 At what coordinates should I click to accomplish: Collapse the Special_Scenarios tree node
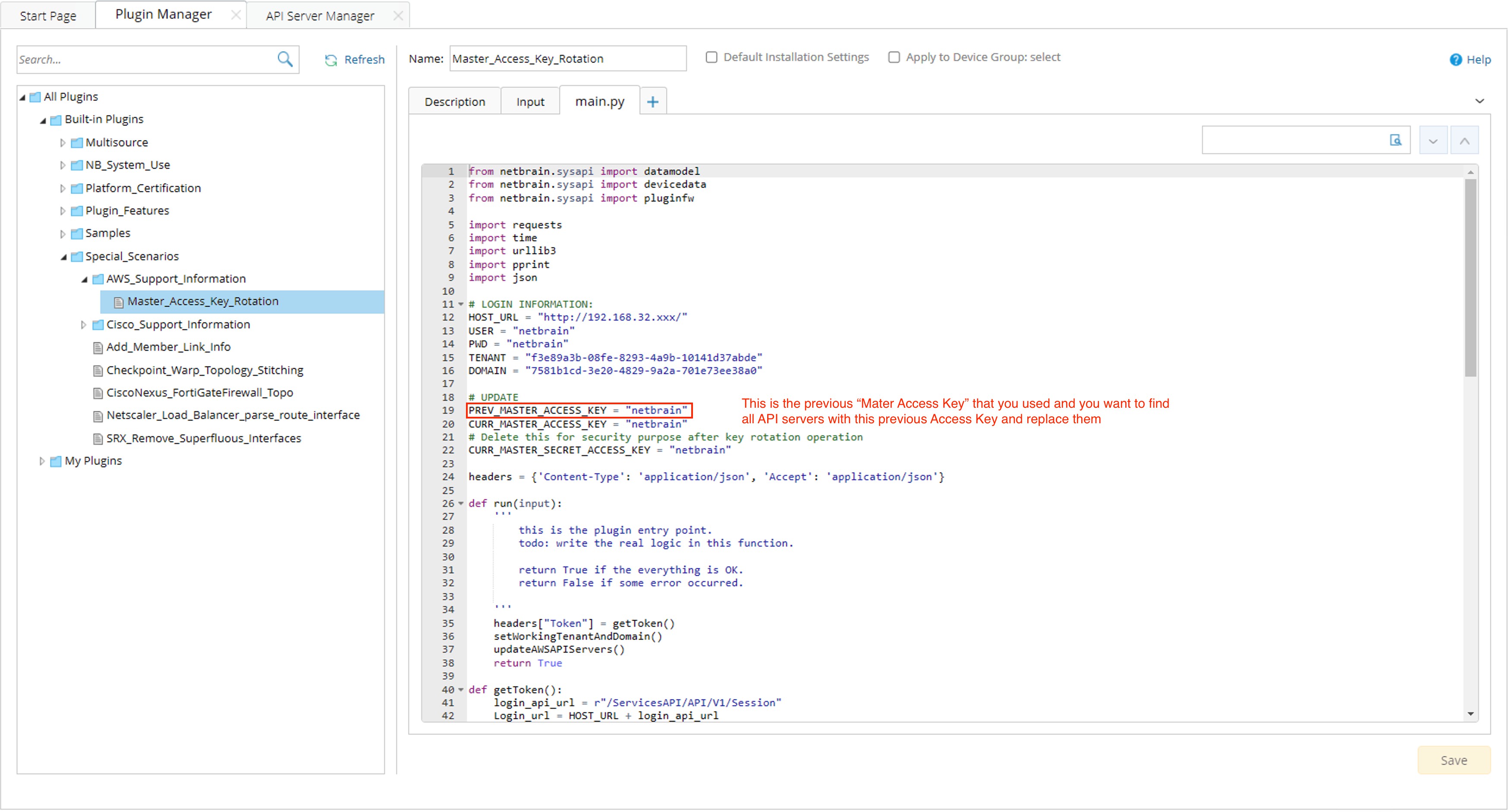[x=63, y=256]
